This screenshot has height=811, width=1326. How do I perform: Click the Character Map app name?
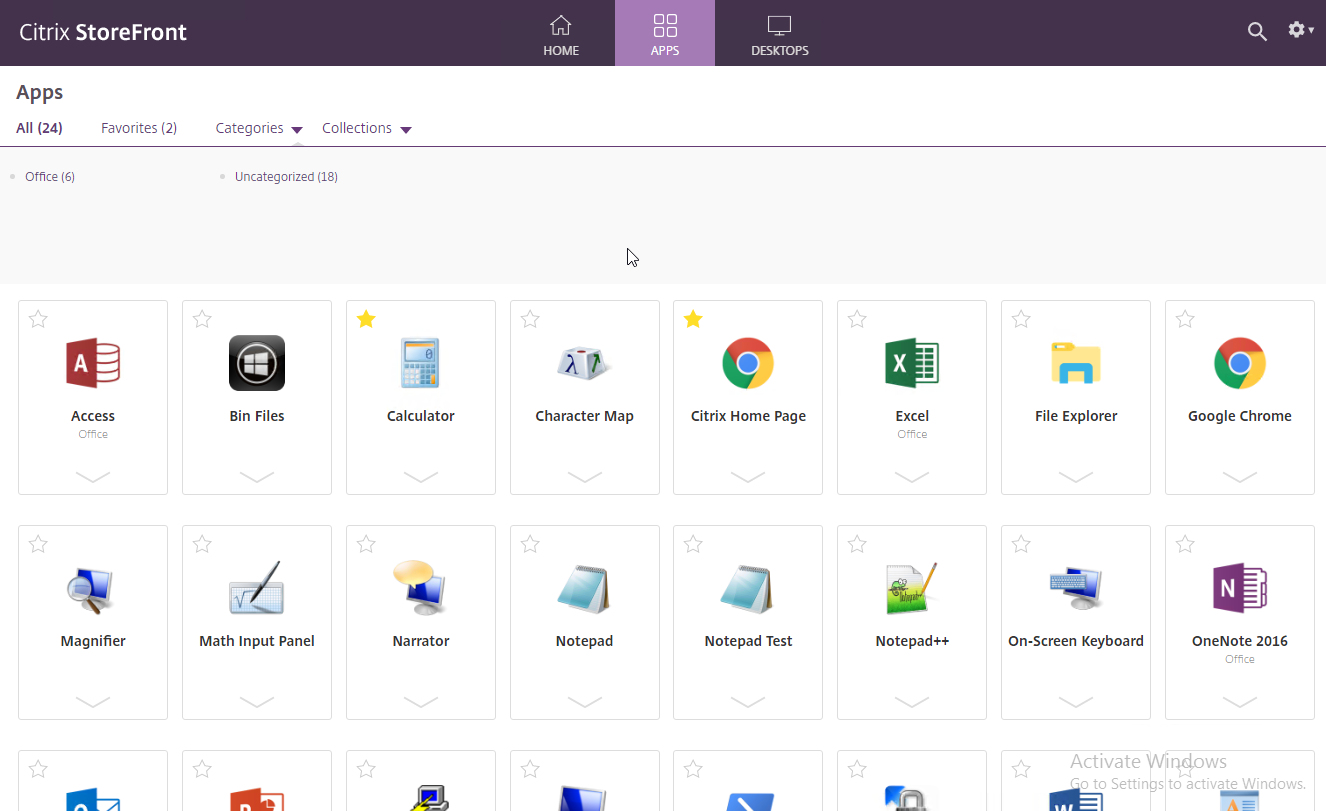[x=584, y=416]
